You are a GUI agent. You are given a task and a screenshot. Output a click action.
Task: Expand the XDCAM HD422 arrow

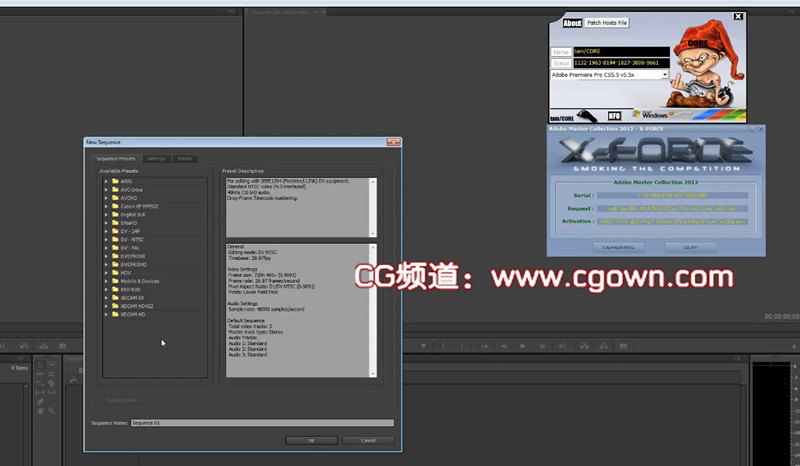[x=106, y=306]
